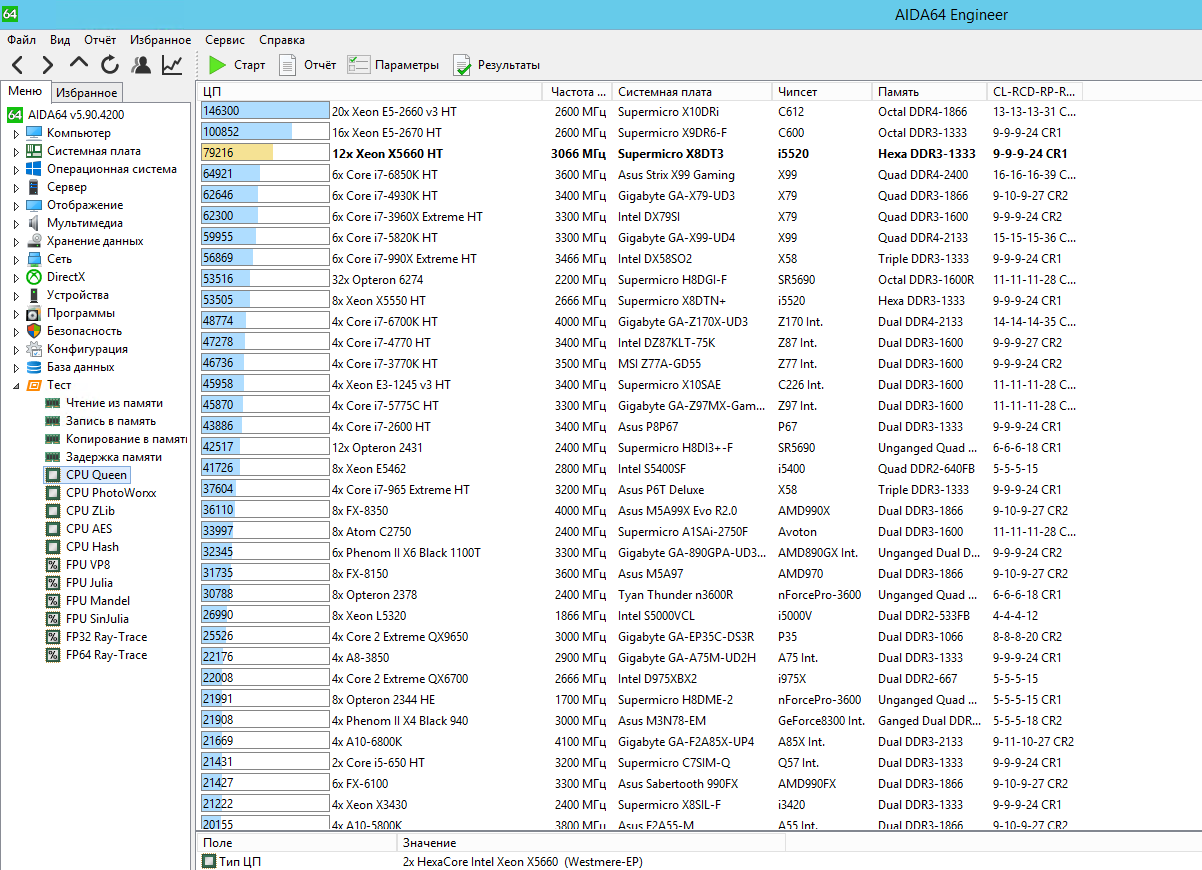The image size is (1202, 870).
Task: Select CPU AES benchmark
Action: pyautogui.click(x=89, y=529)
